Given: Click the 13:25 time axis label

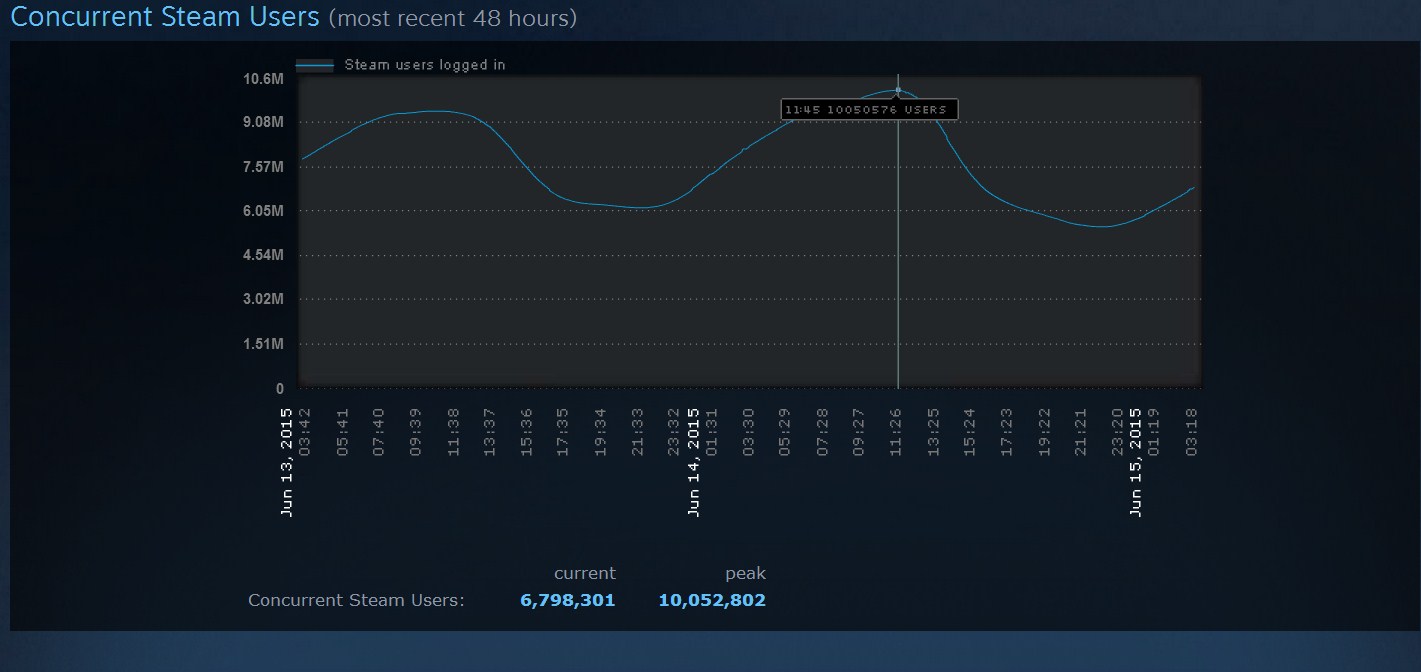Looking at the screenshot, I should click(x=934, y=431).
